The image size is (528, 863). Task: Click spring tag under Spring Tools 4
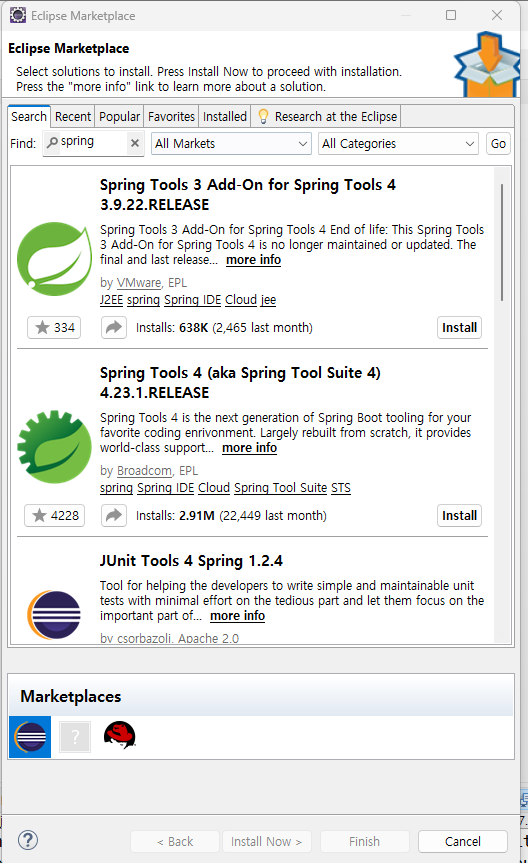(x=116, y=488)
